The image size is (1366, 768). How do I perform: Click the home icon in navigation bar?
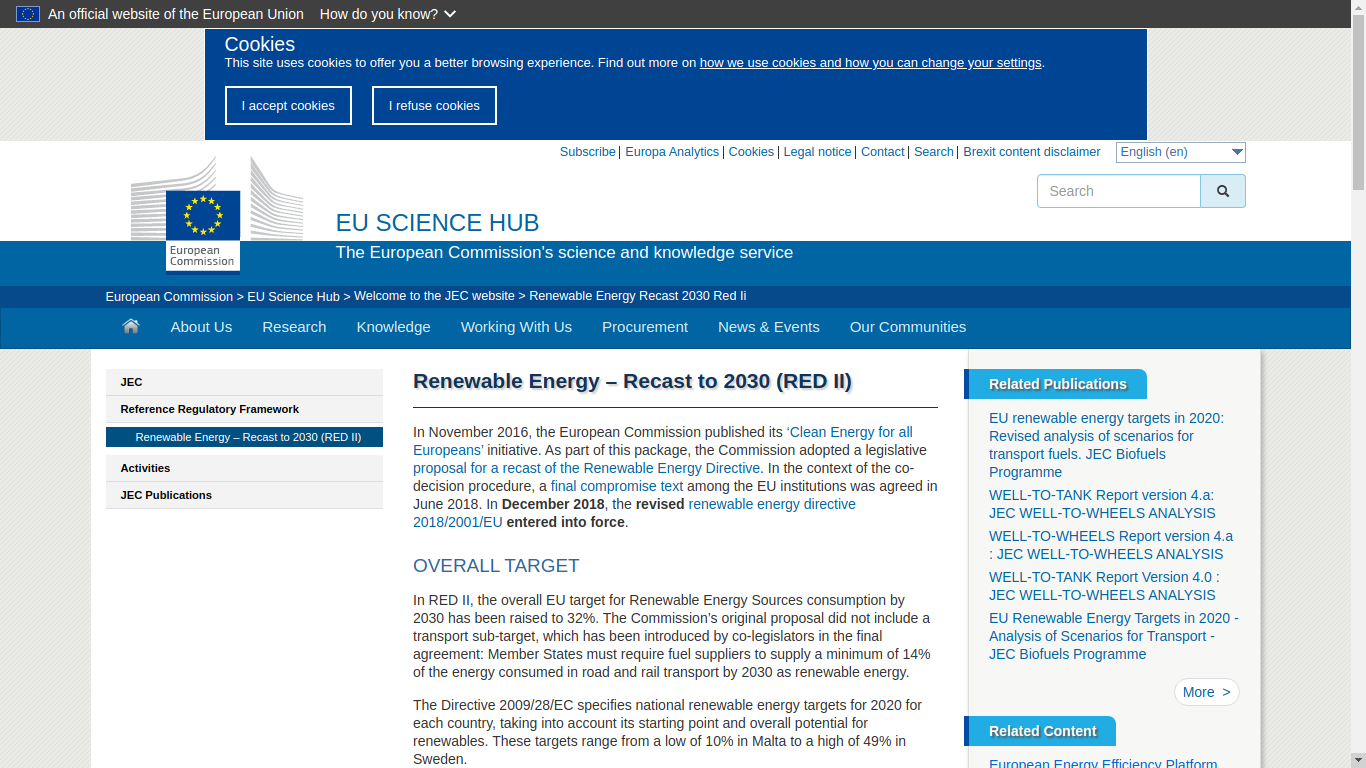click(130, 326)
